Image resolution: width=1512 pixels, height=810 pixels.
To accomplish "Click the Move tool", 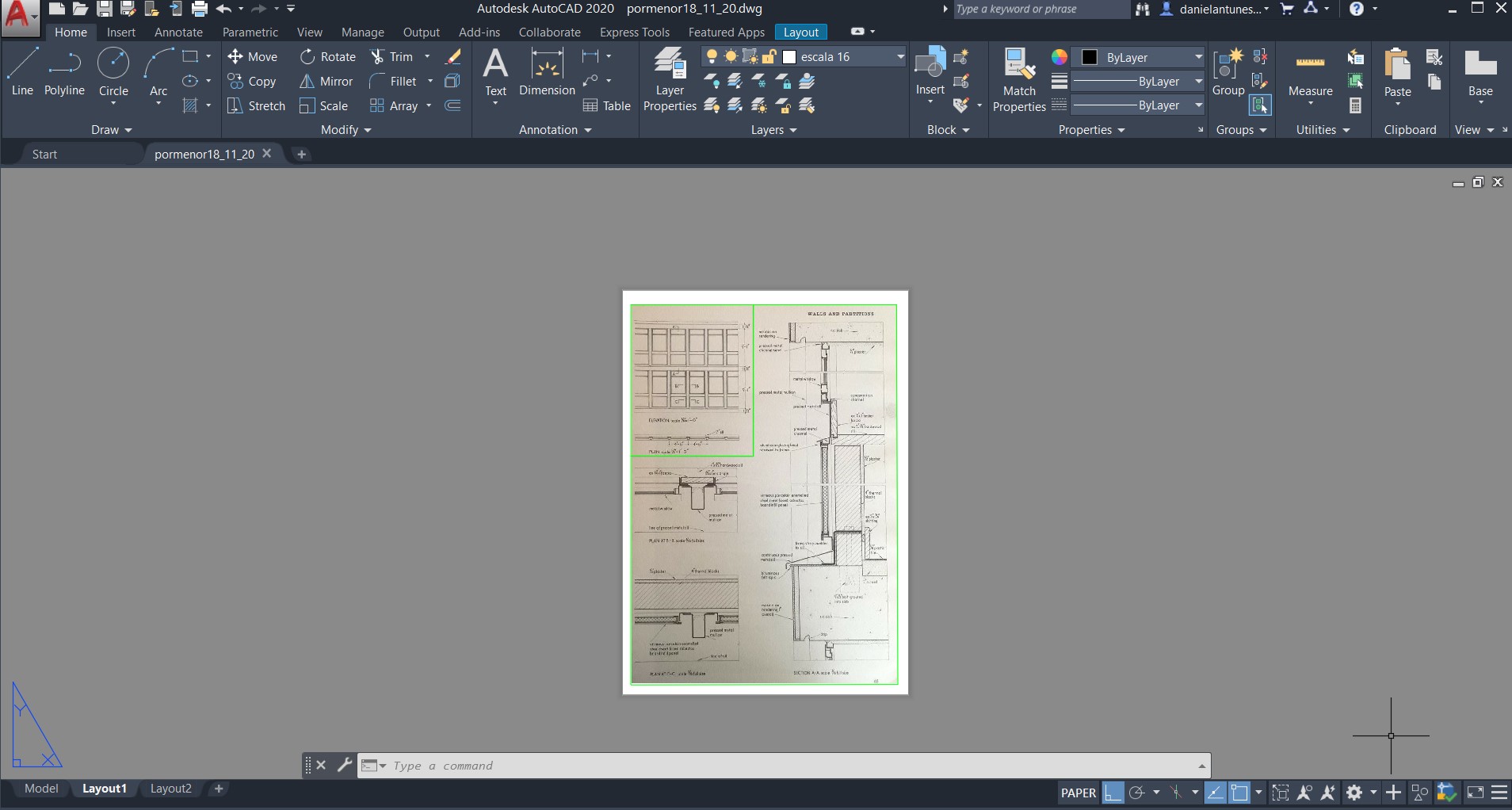I will tap(252, 56).
